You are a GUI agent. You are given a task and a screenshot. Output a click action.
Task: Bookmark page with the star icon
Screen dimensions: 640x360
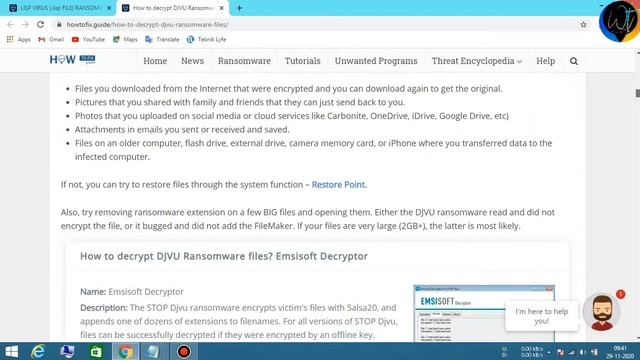(583, 24)
